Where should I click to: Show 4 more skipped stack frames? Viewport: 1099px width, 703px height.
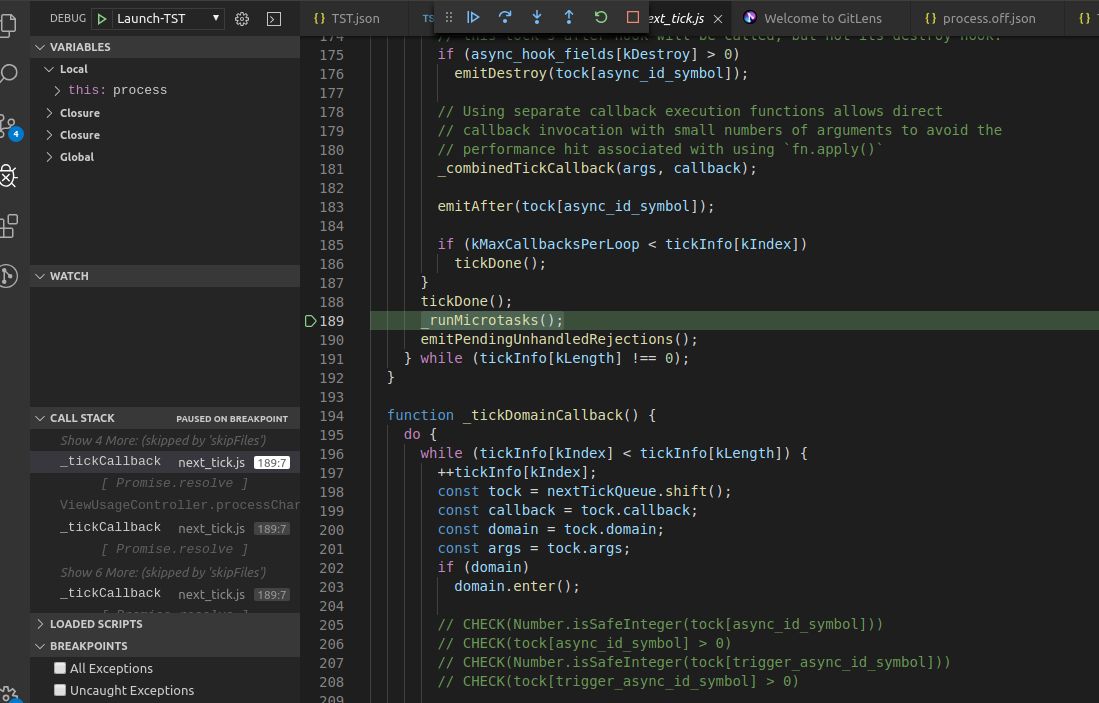coord(163,440)
